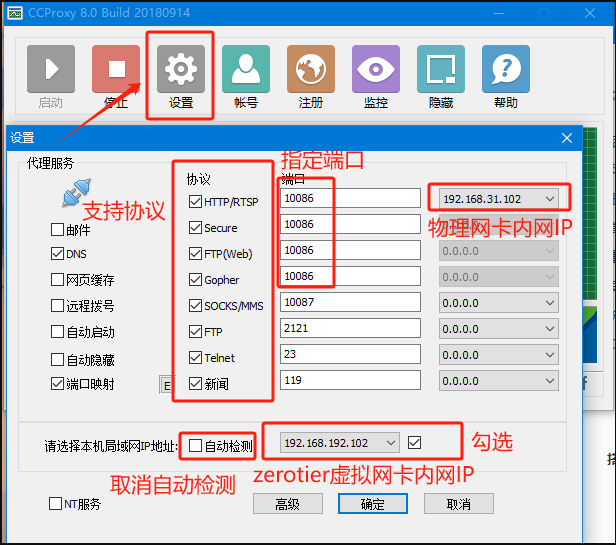Click the Gopher port field
The width and height of the screenshot is (616, 545).
coord(350,276)
